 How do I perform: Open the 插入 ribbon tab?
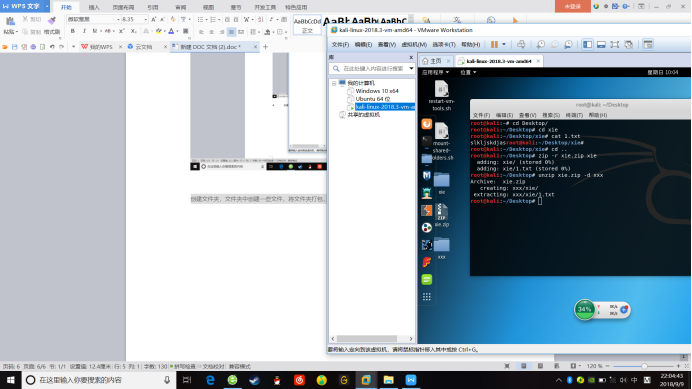click(x=94, y=7)
